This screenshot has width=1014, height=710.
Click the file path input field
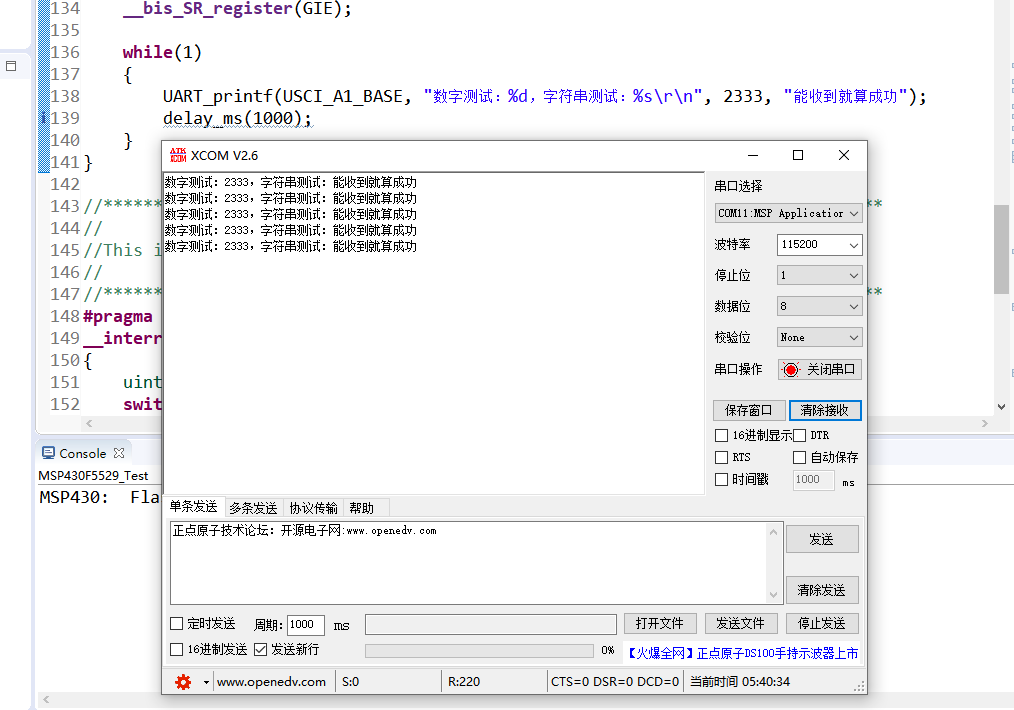(490, 624)
